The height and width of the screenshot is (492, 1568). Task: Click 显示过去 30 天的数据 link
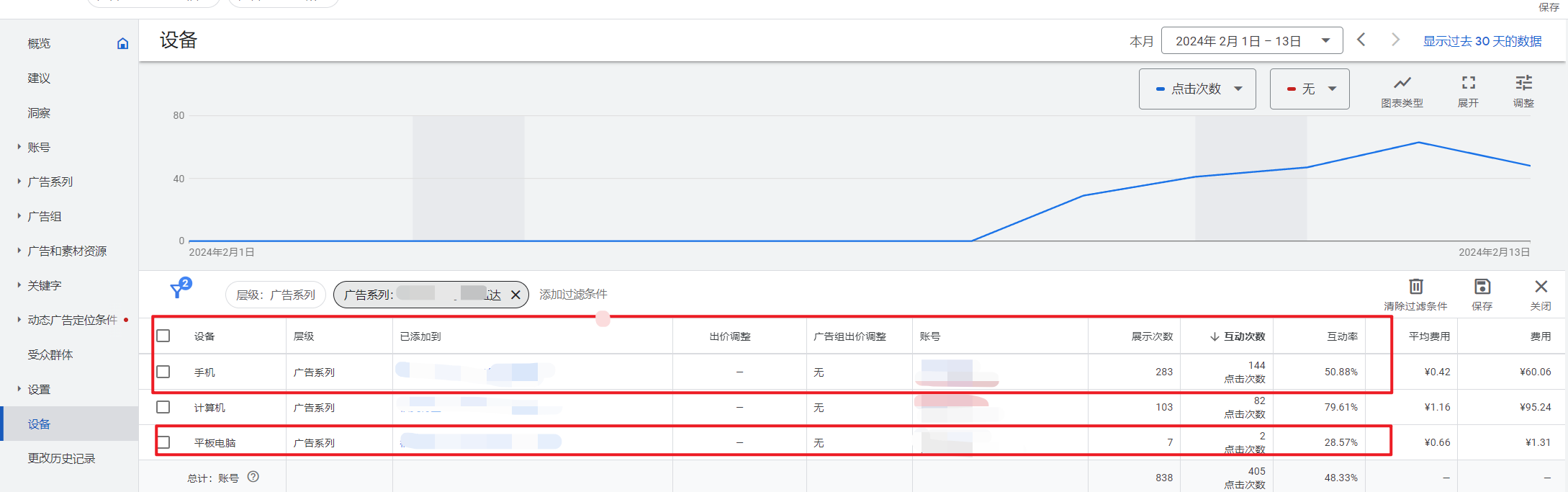tap(1482, 41)
